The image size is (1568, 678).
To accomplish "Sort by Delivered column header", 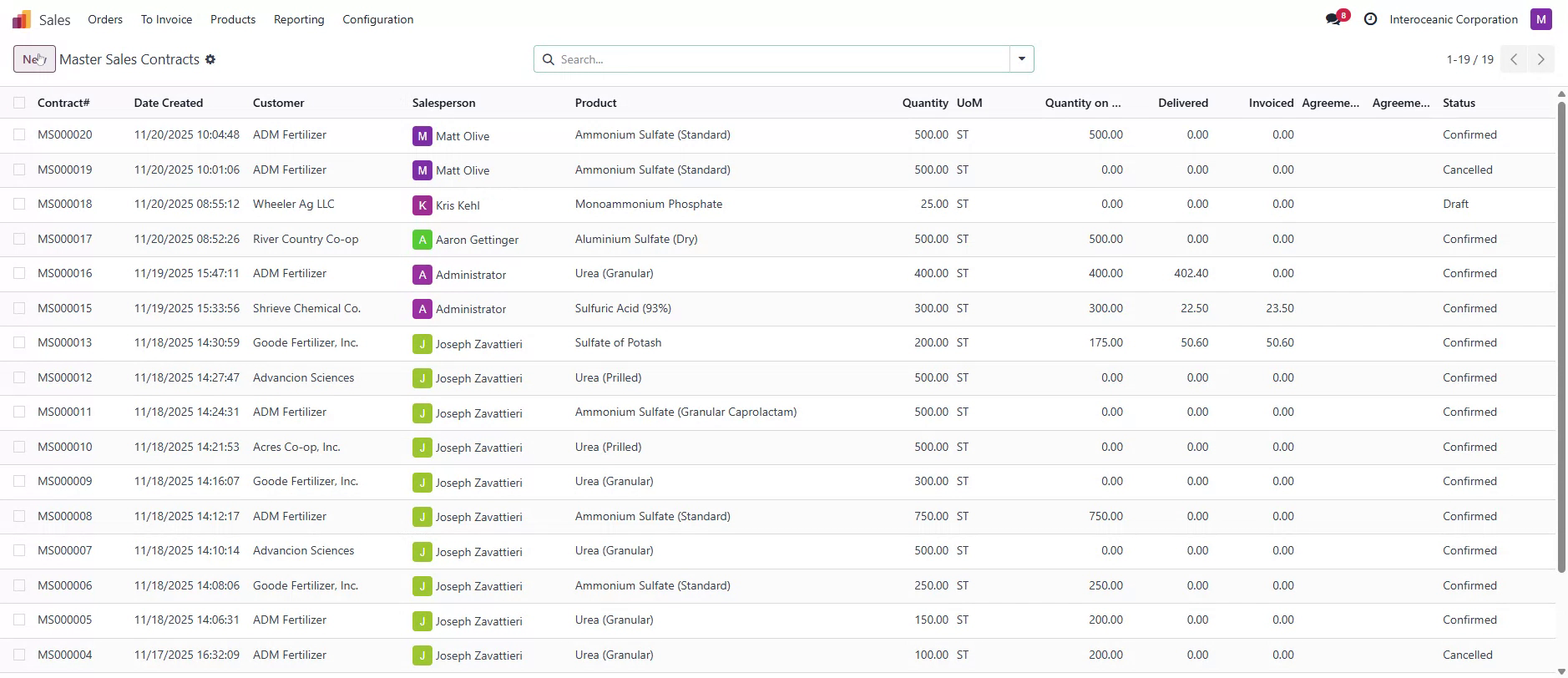I will [1183, 103].
